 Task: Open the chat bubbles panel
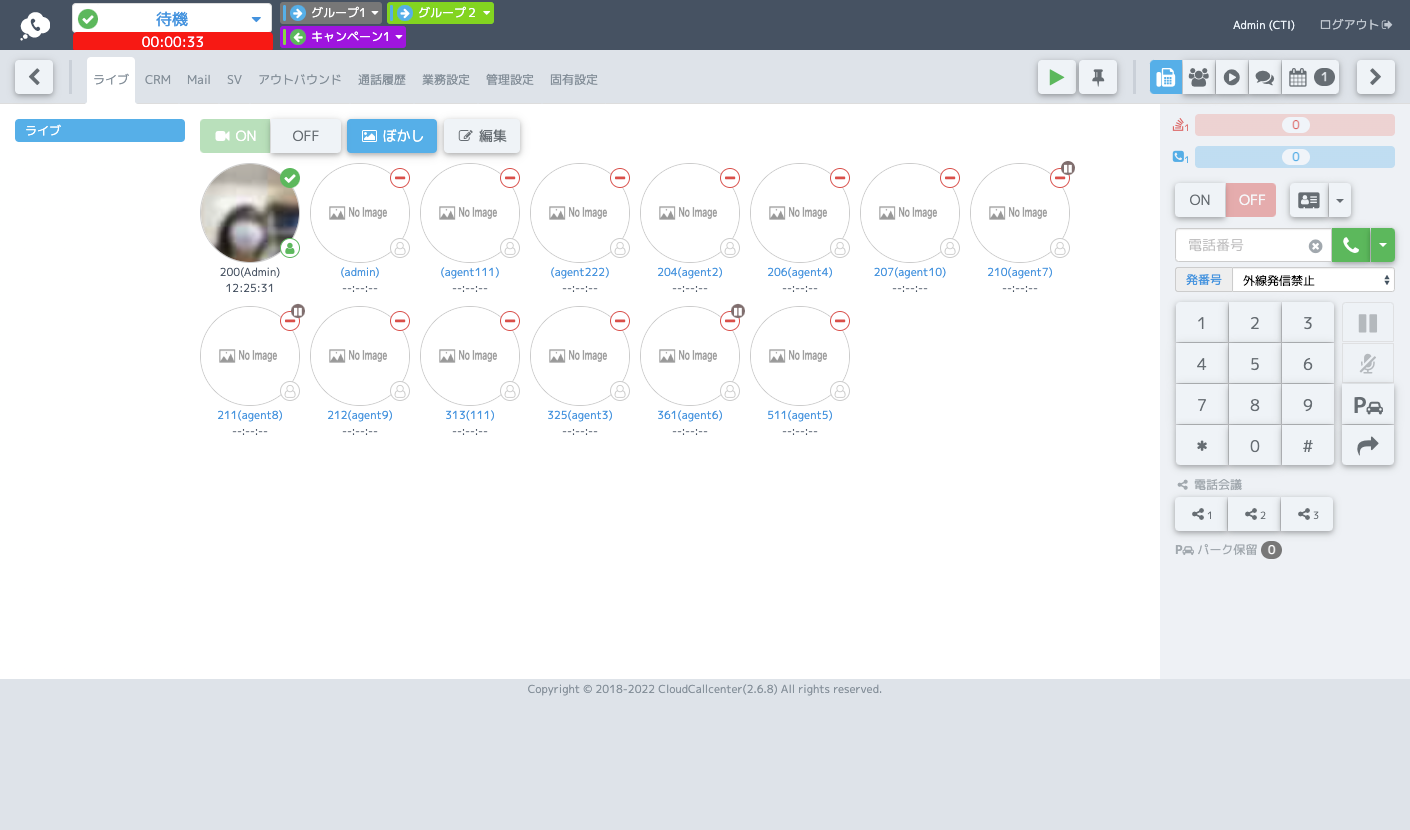(1265, 77)
